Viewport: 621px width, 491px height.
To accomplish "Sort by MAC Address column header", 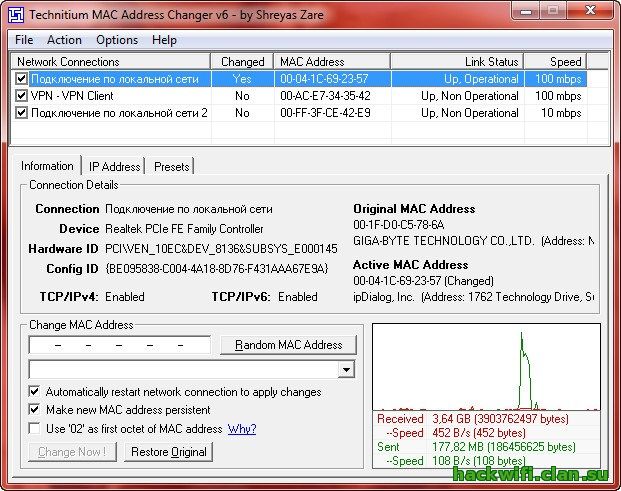I will pyautogui.click(x=332, y=62).
